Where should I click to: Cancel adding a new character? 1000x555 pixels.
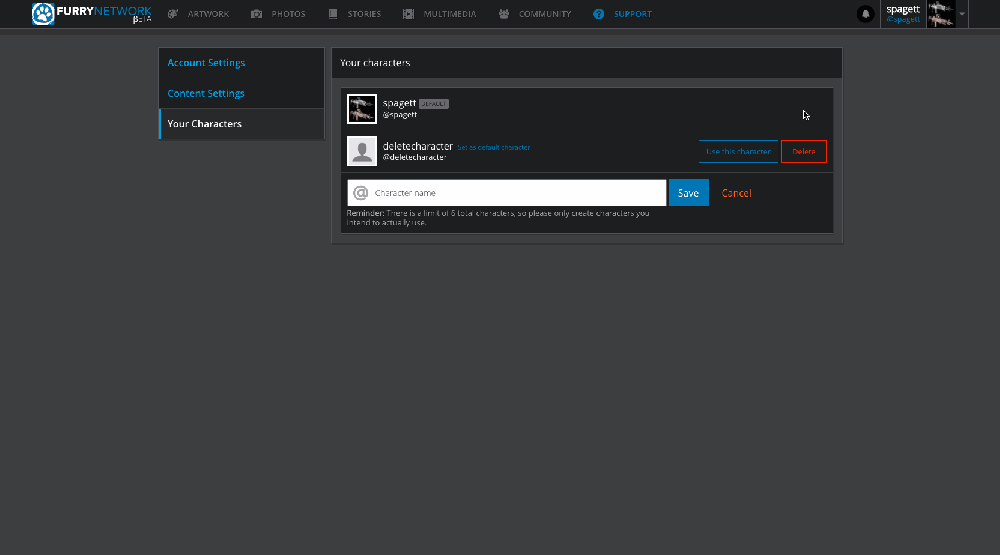[x=736, y=193]
